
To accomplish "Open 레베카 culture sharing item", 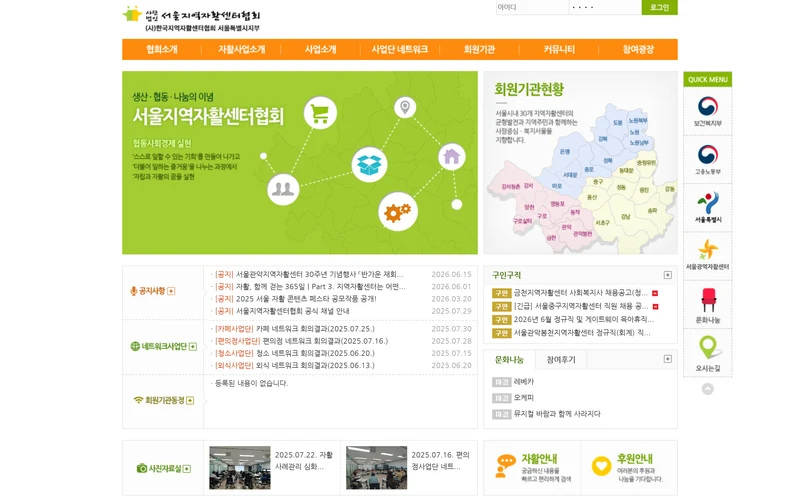I will [x=523, y=382].
